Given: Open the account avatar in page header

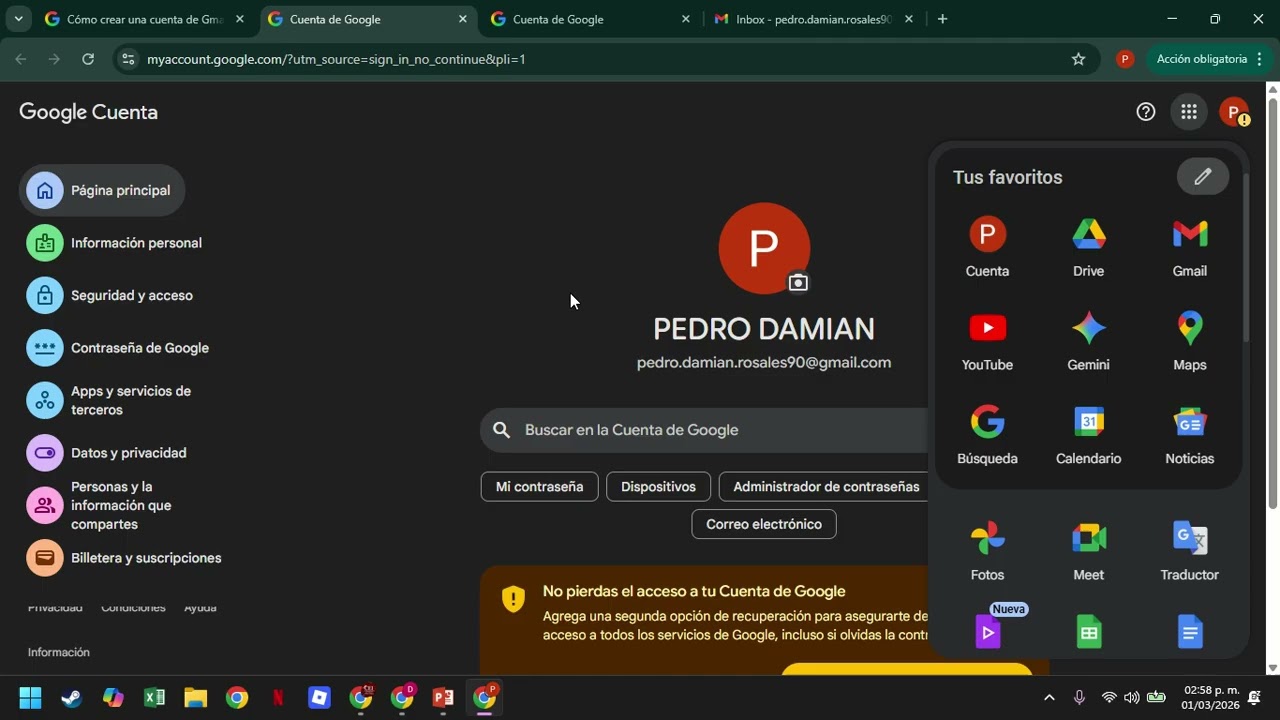Looking at the screenshot, I should pos(1234,112).
